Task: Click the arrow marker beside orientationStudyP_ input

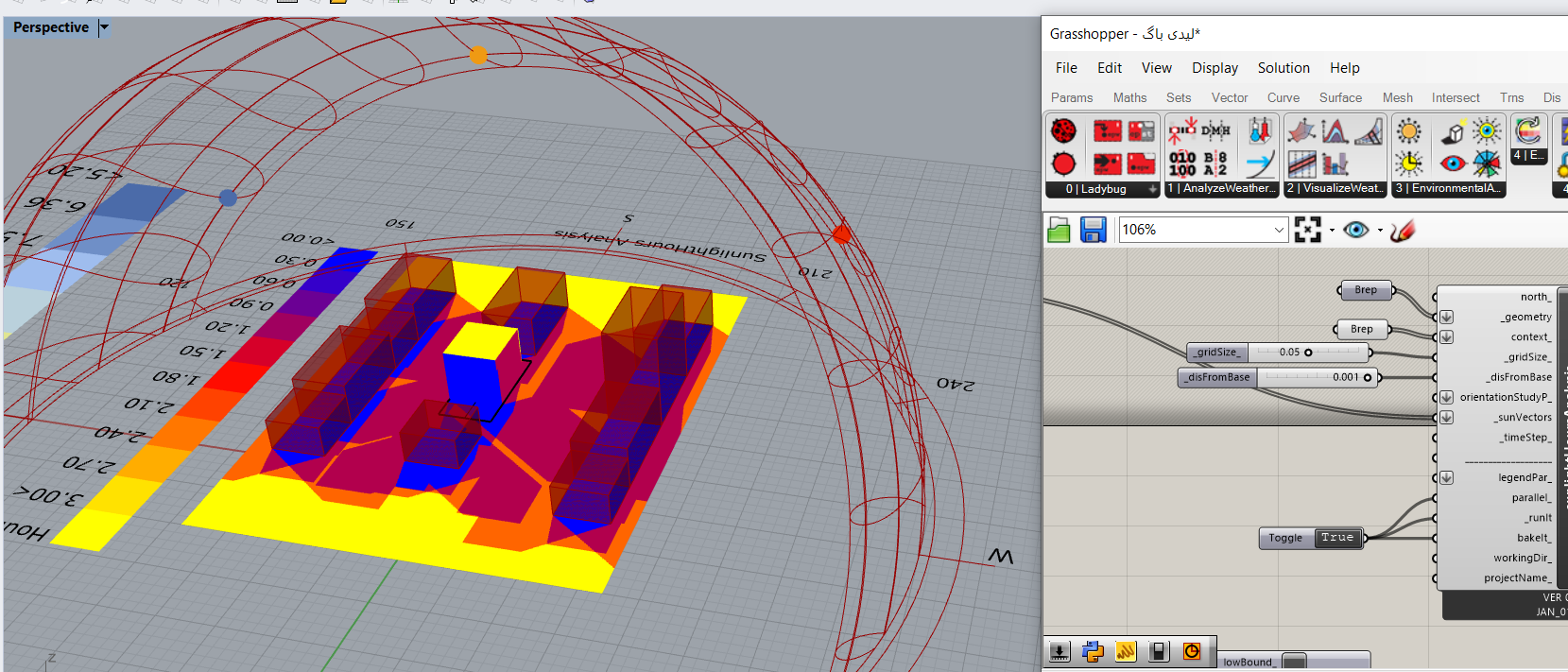Action: coord(1446,397)
